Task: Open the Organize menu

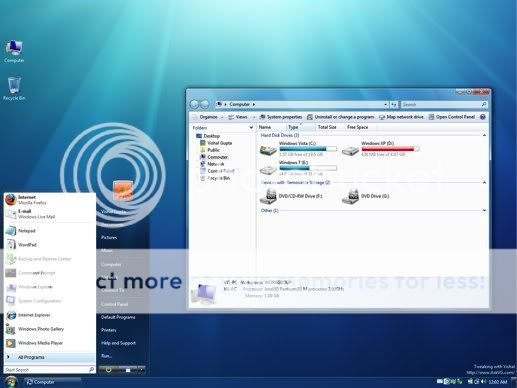Action: [x=208, y=117]
